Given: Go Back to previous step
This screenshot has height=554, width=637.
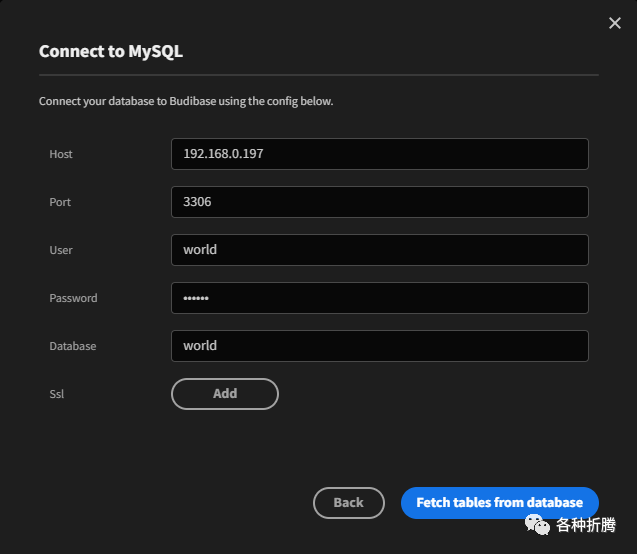Looking at the screenshot, I should click(x=349, y=502).
